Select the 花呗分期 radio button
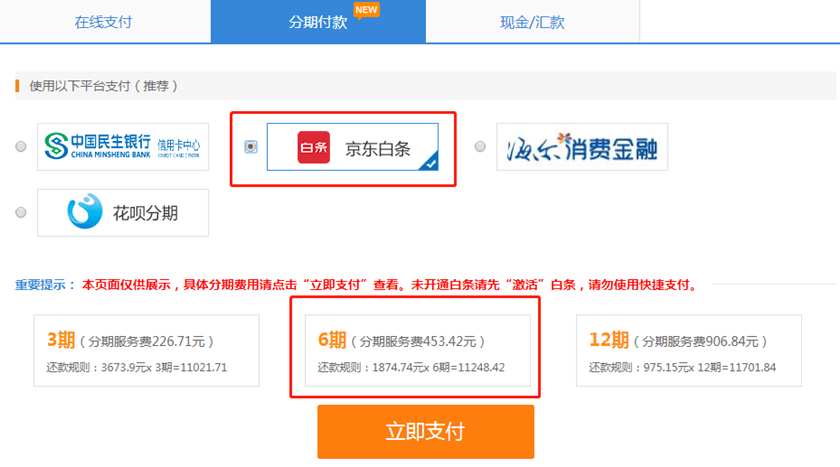The width and height of the screenshot is (840, 467). click(x=21, y=212)
